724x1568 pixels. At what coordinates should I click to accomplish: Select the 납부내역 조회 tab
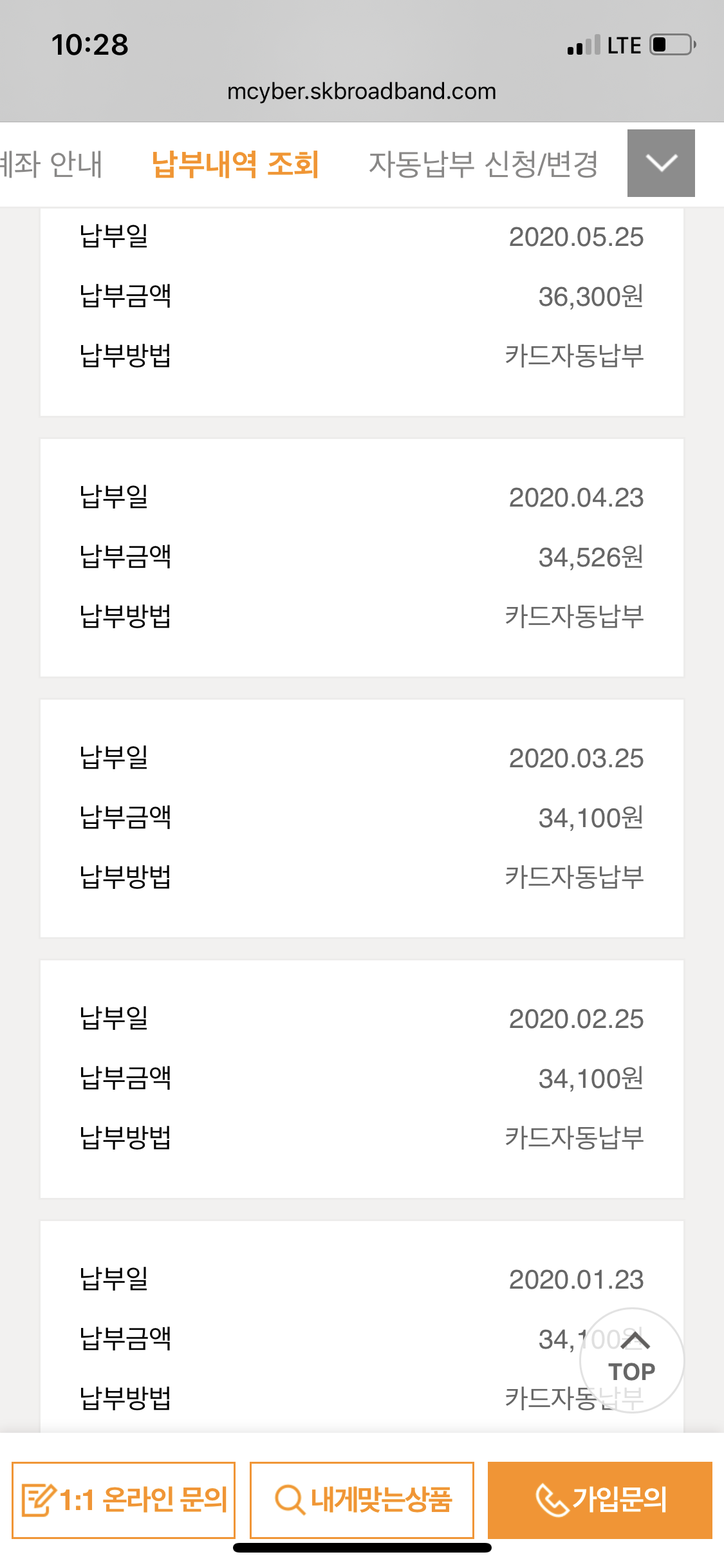236,164
